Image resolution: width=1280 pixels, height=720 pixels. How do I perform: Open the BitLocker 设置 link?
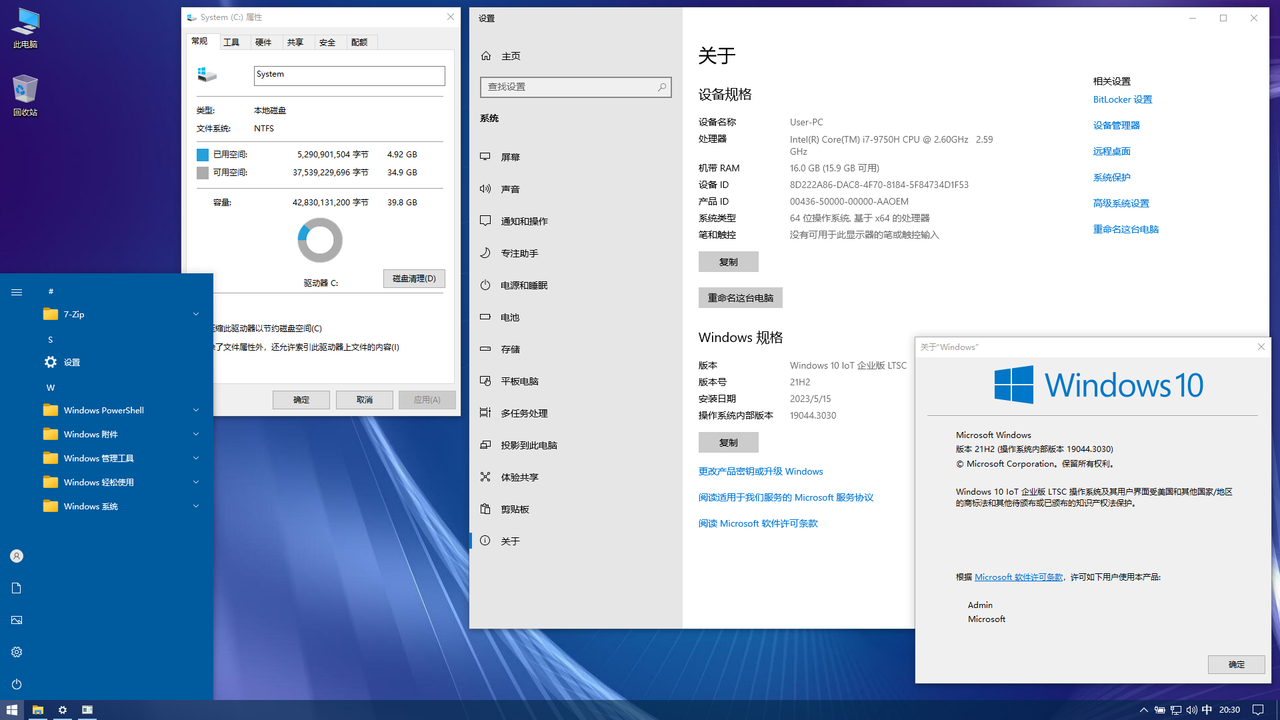(x=1122, y=100)
